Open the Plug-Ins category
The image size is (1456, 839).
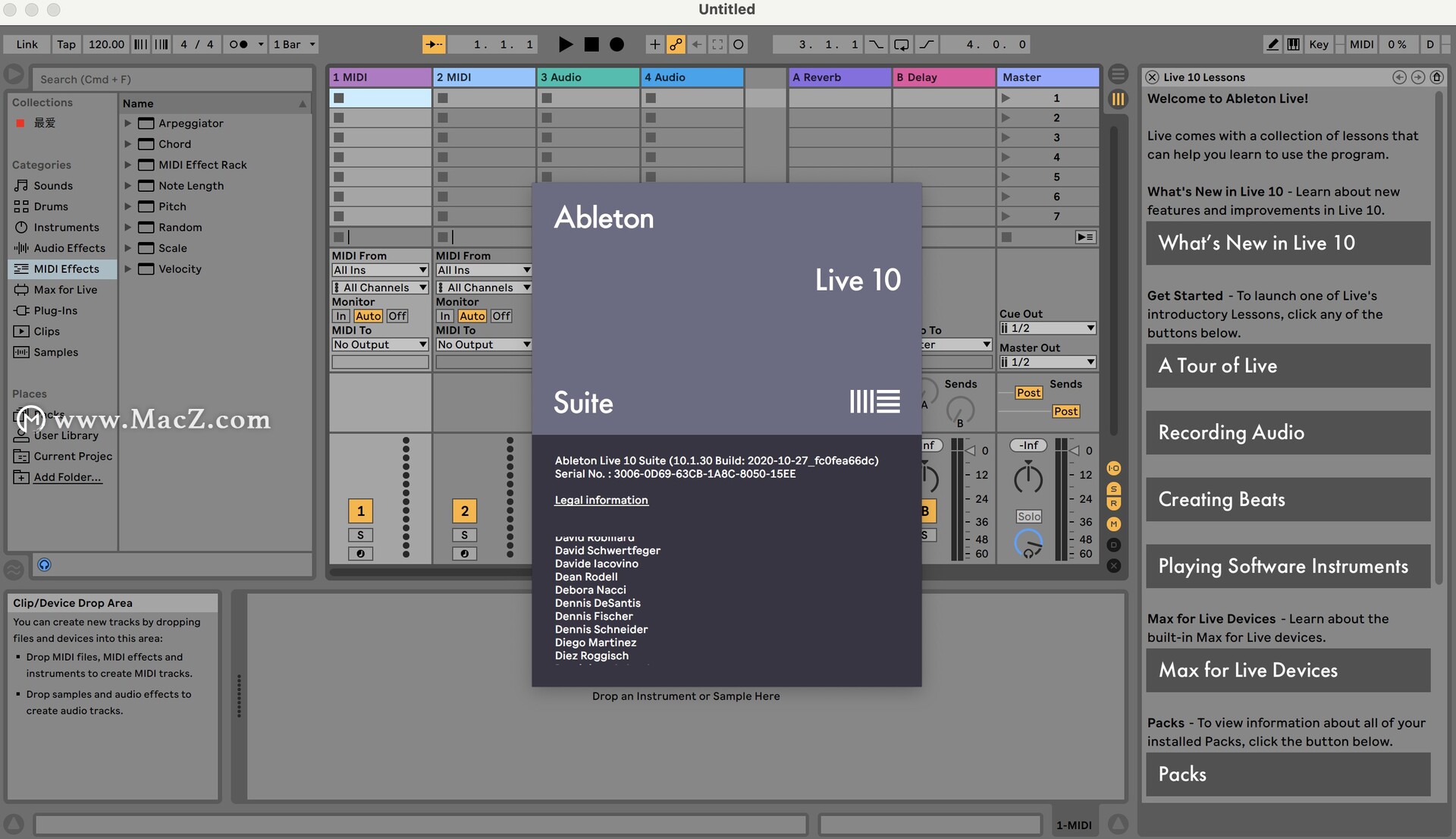[55, 311]
